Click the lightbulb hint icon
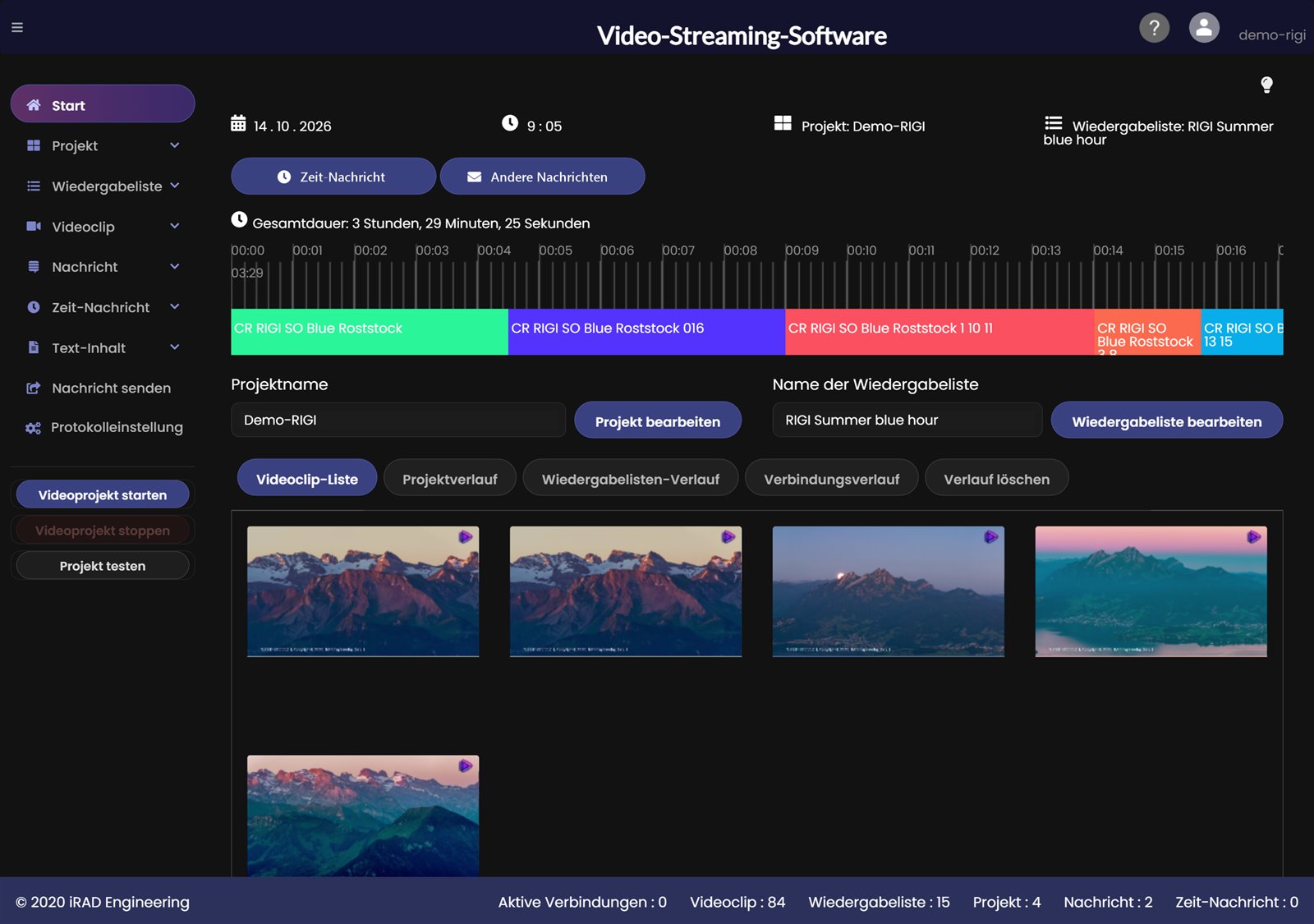1314x924 pixels. pyautogui.click(x=1266, y=85)
